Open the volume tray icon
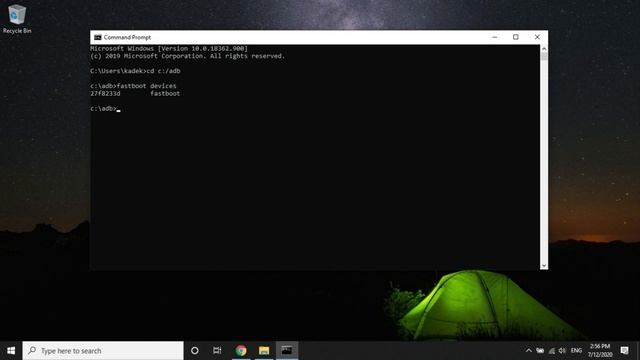This screenshot has height=360, width=640. click(562, 351)
